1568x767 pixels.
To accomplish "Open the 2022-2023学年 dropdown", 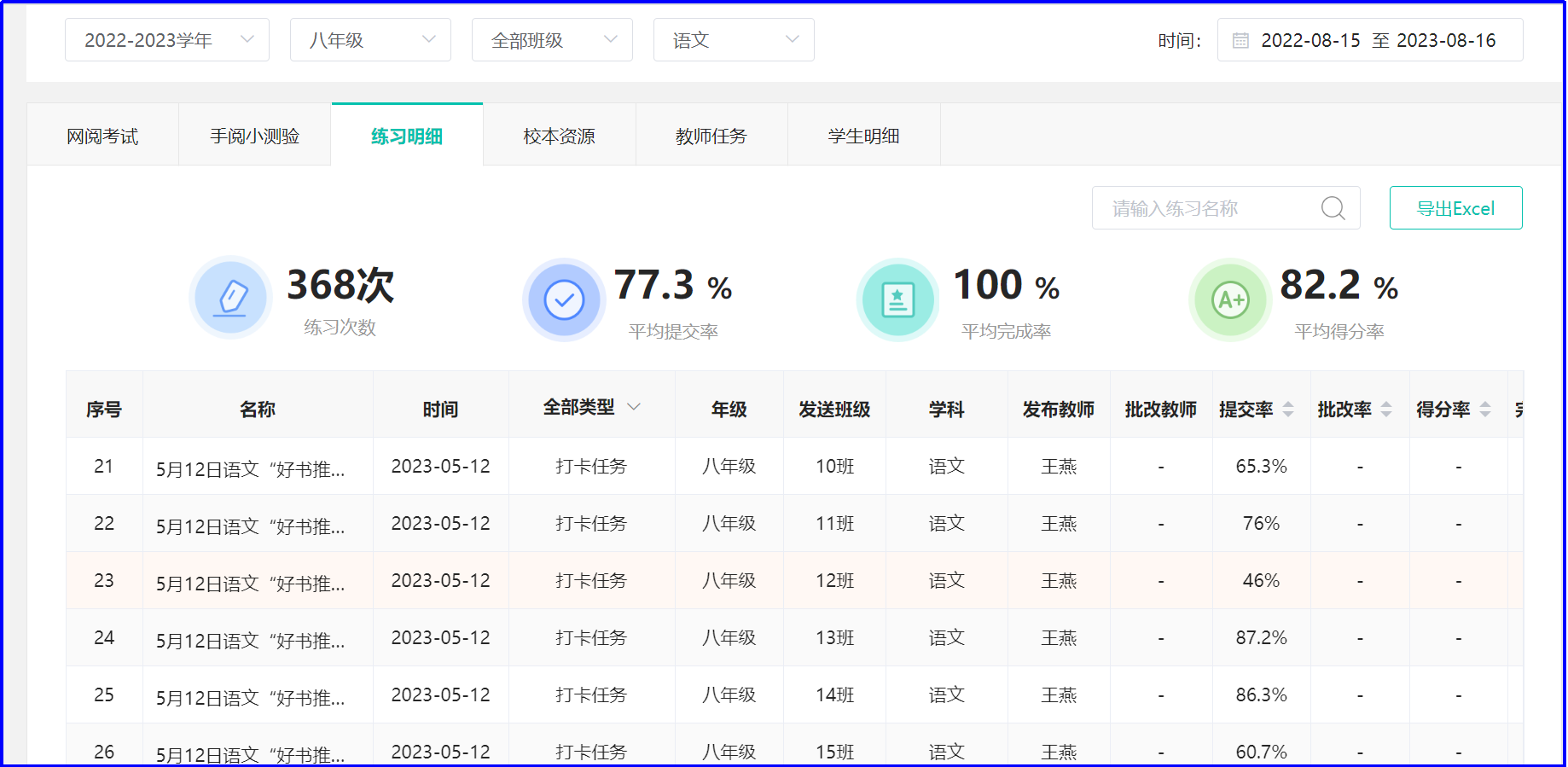I will click(167, 40).
